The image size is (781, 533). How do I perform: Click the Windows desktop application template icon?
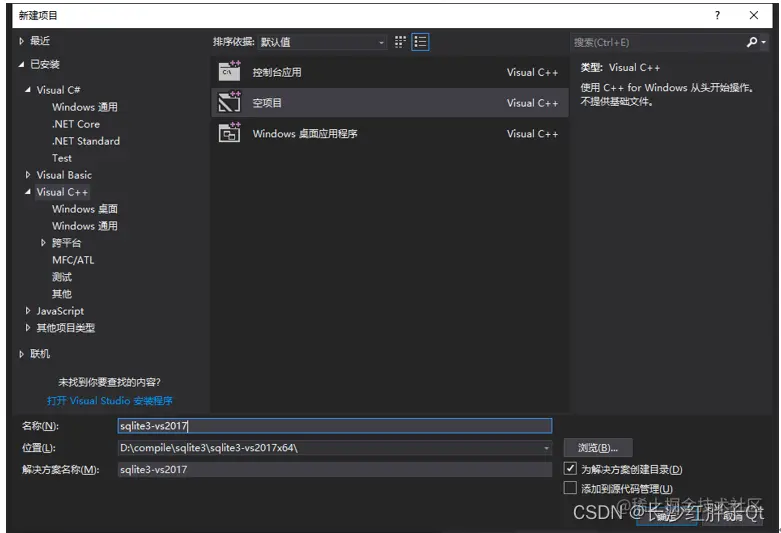click(230, 133)
